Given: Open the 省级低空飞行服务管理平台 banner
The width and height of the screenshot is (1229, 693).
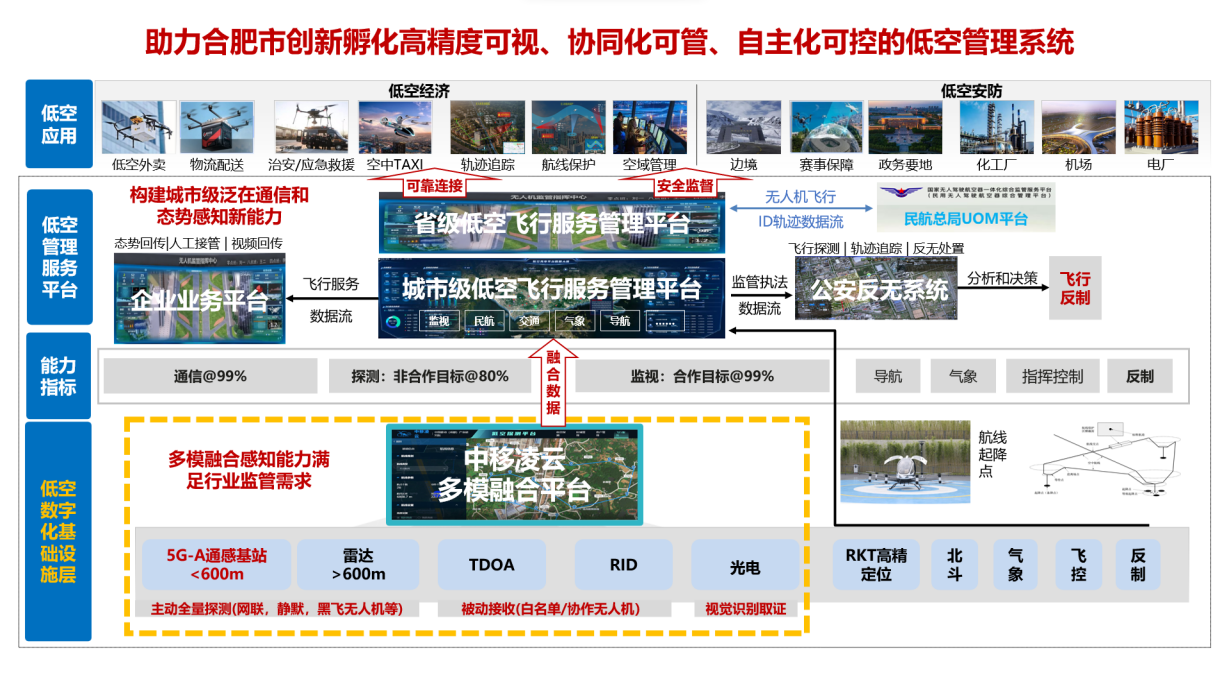Looking at the screenshot, I should point(552,222).
